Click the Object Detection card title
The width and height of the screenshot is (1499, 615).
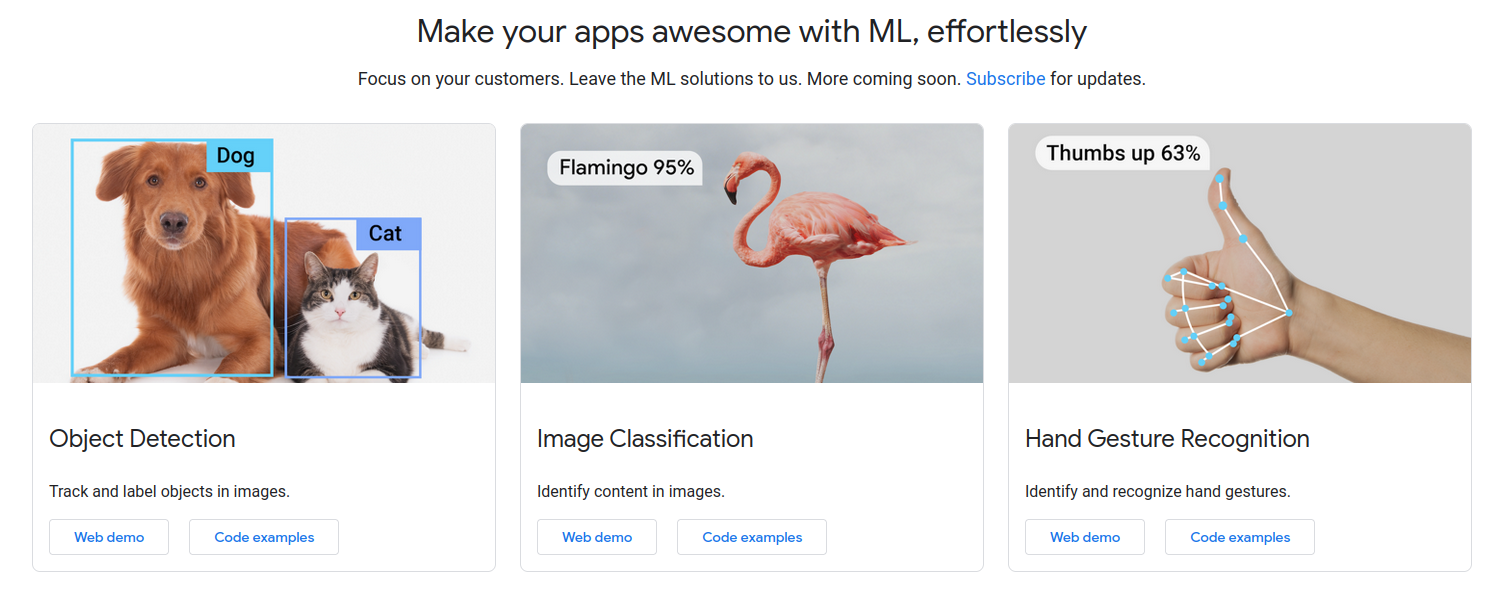point(142,439)
